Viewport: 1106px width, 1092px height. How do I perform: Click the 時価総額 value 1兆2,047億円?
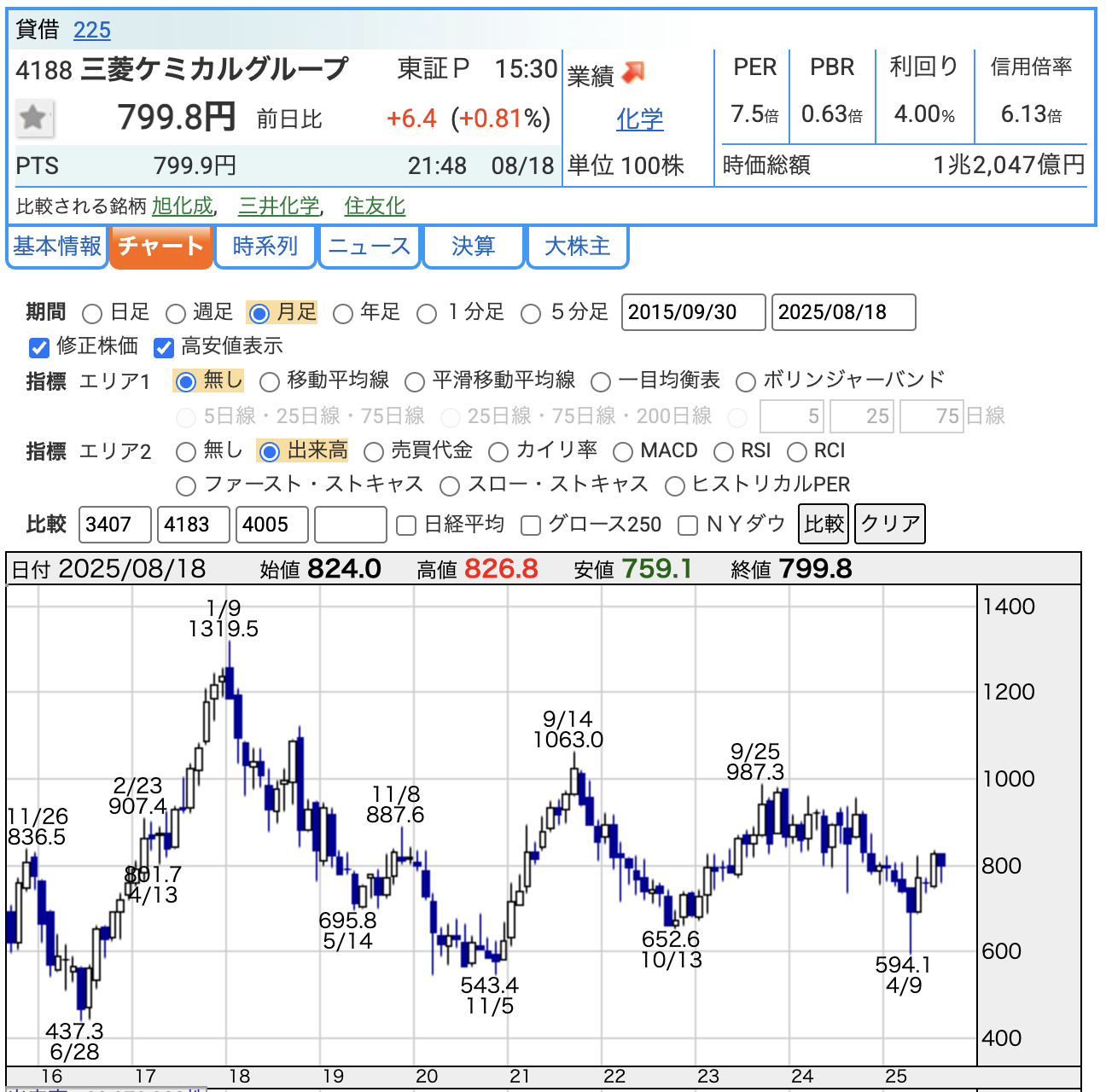point(1010,166)
